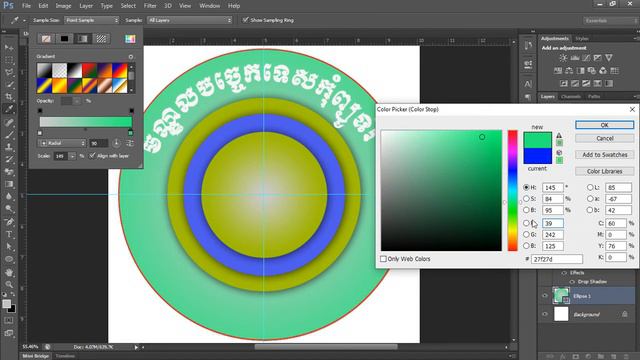Select the Blur tool
The image size is (640, 360).
coord(9,196)
